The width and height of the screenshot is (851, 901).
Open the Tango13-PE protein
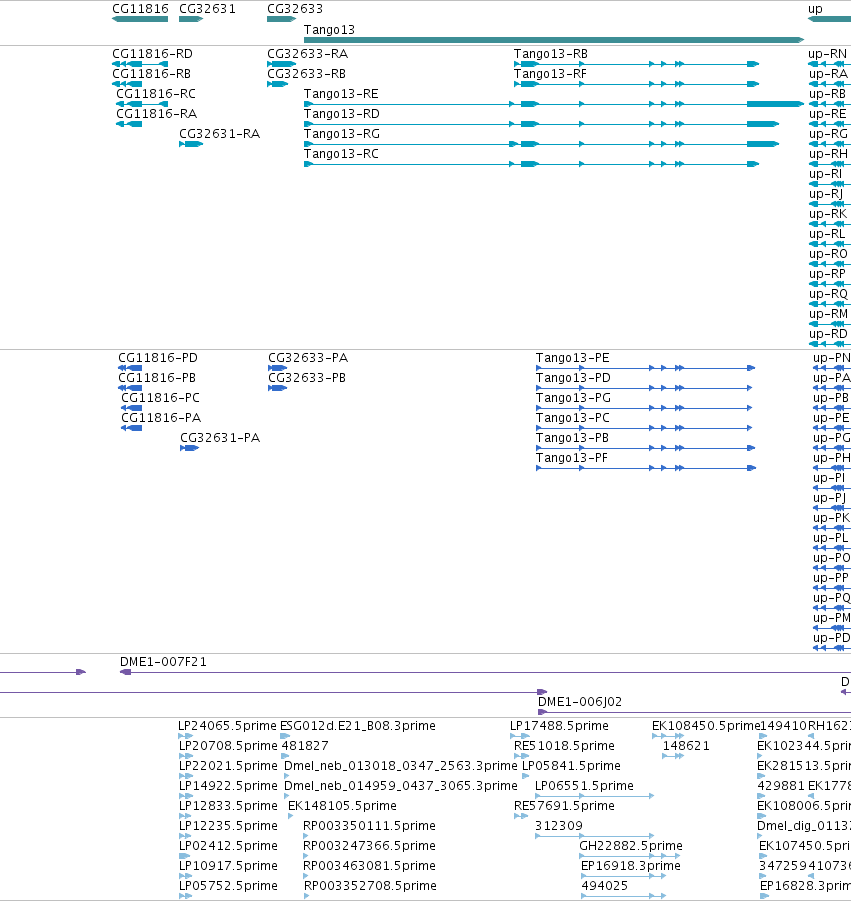coord(572,357)
